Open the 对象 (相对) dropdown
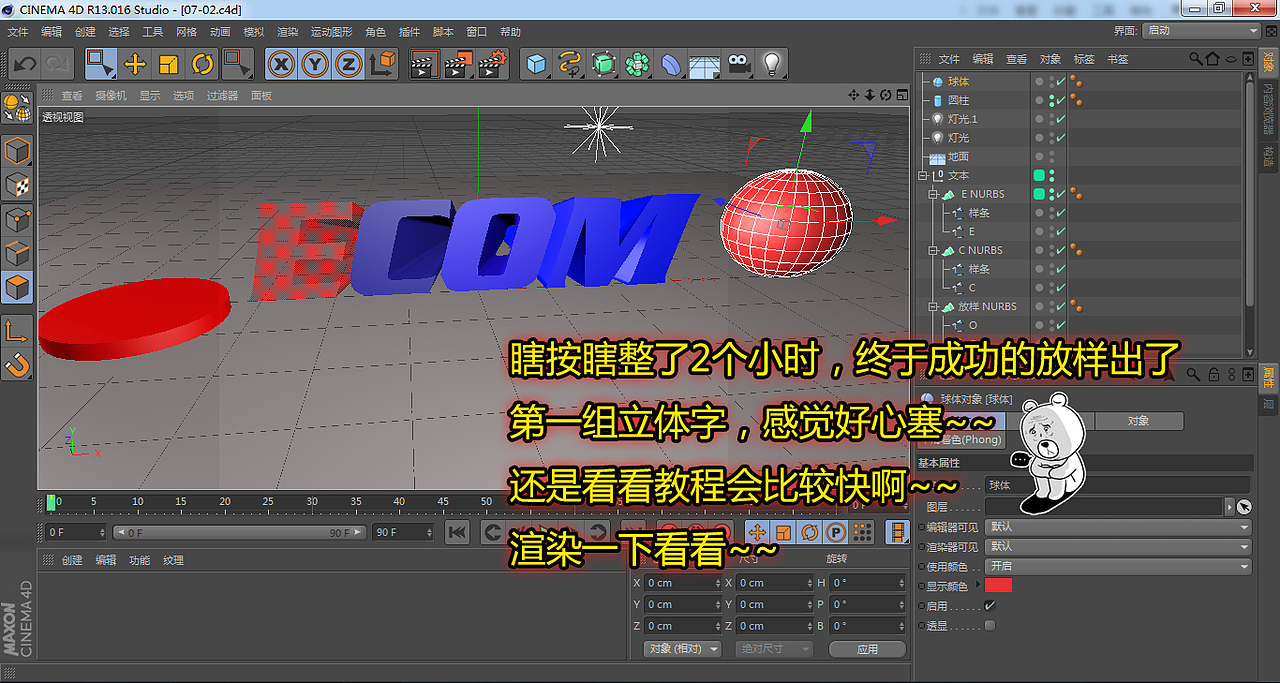This screenshot has width=1280, height=683. [x=682, y=649]
